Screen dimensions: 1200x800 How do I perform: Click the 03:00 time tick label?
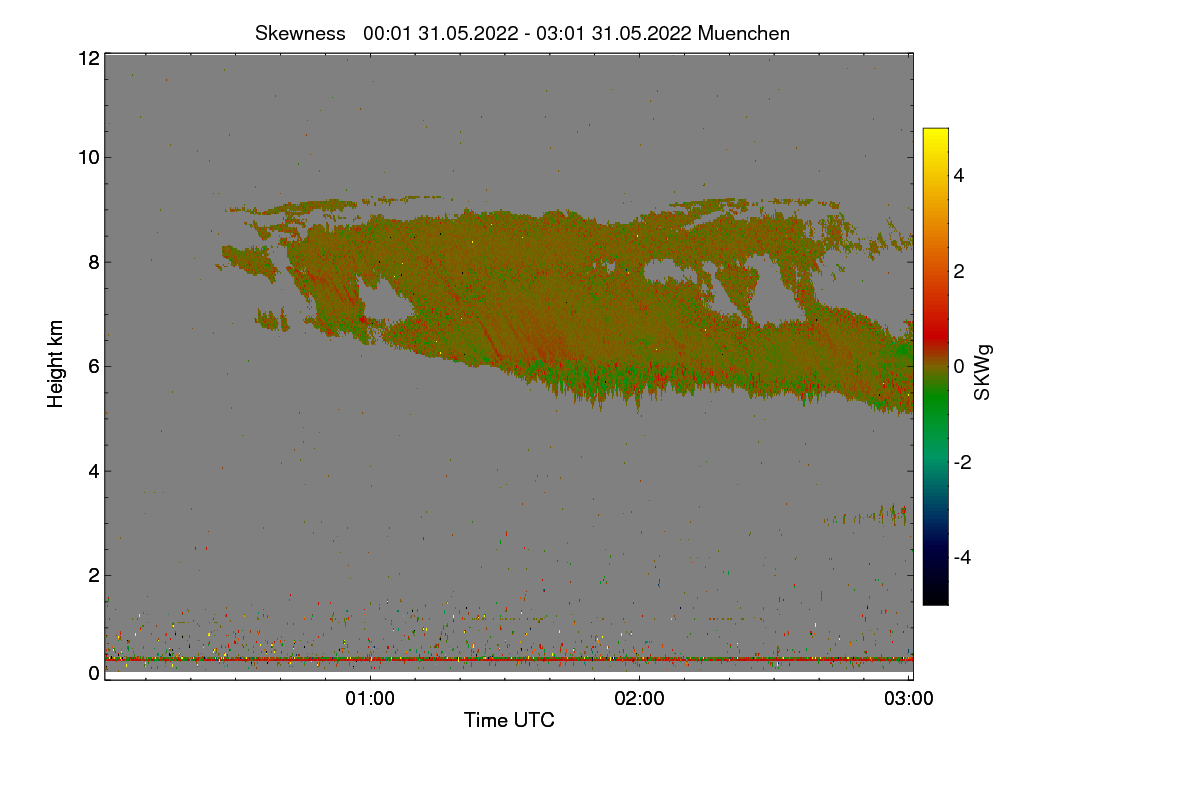coord(909,699)
